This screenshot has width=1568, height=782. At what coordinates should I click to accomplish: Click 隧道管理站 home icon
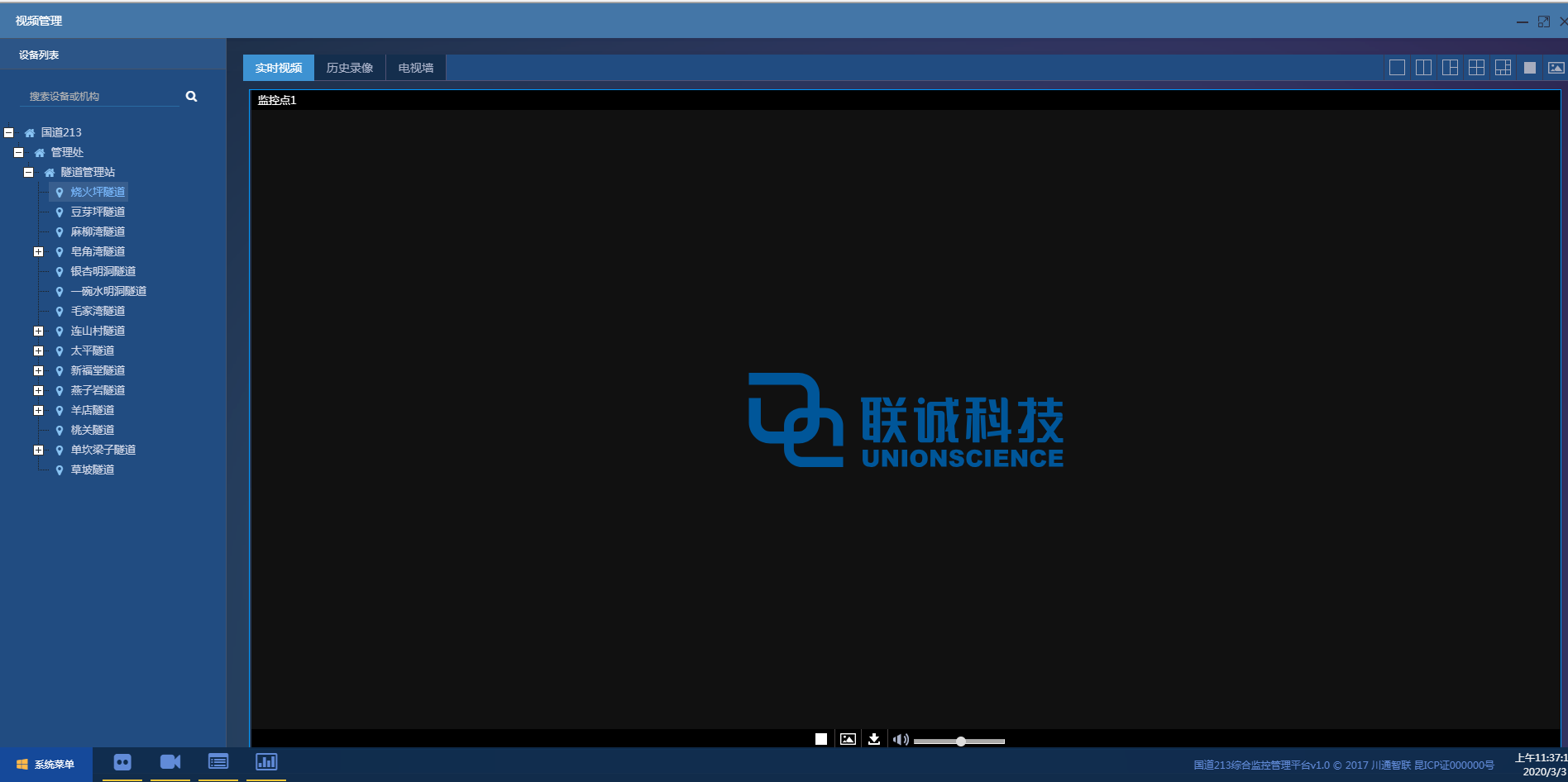[x=50, y=172]
